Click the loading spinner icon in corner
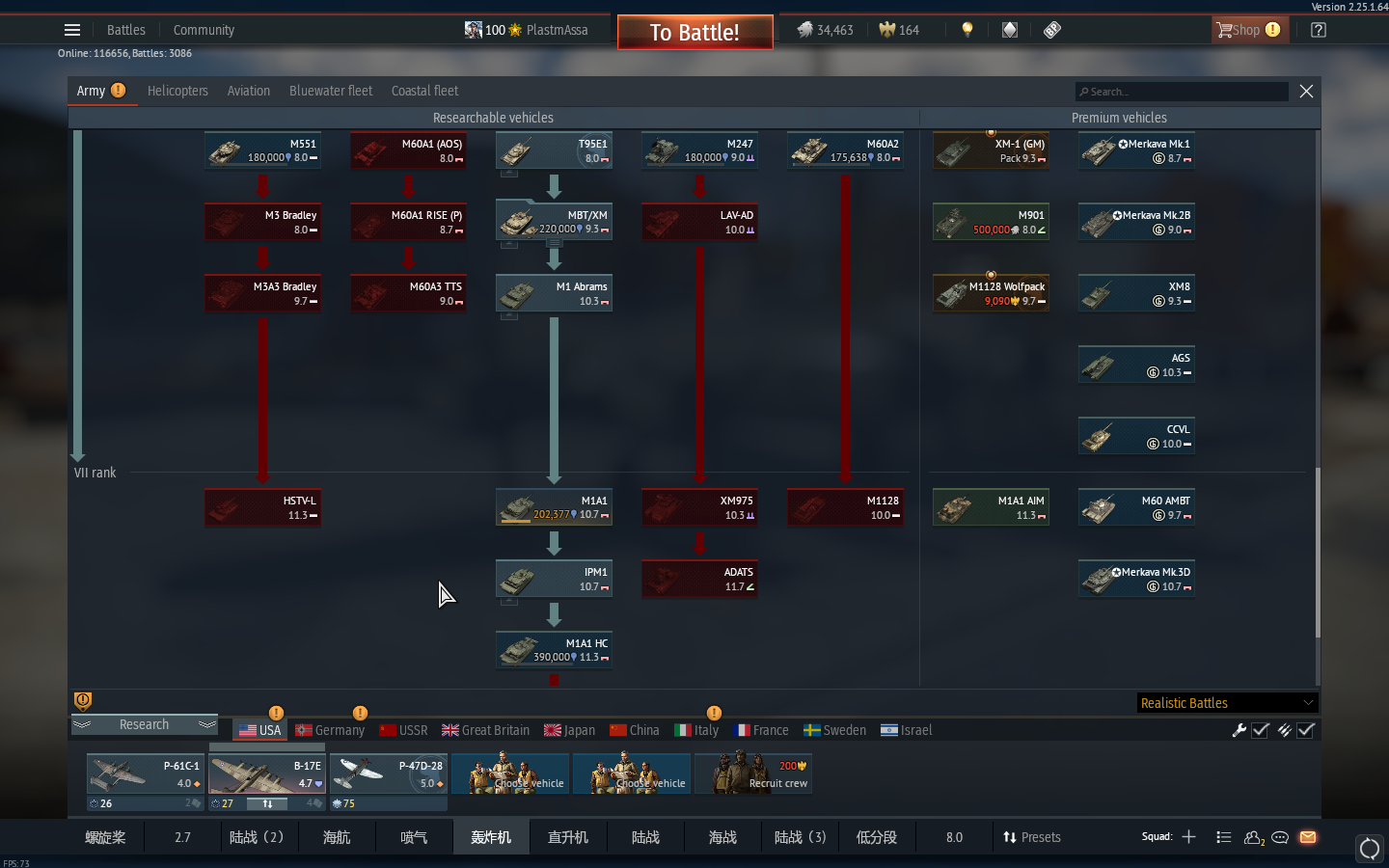Screen dimensions: 1389x868 tap(1370, 849)
